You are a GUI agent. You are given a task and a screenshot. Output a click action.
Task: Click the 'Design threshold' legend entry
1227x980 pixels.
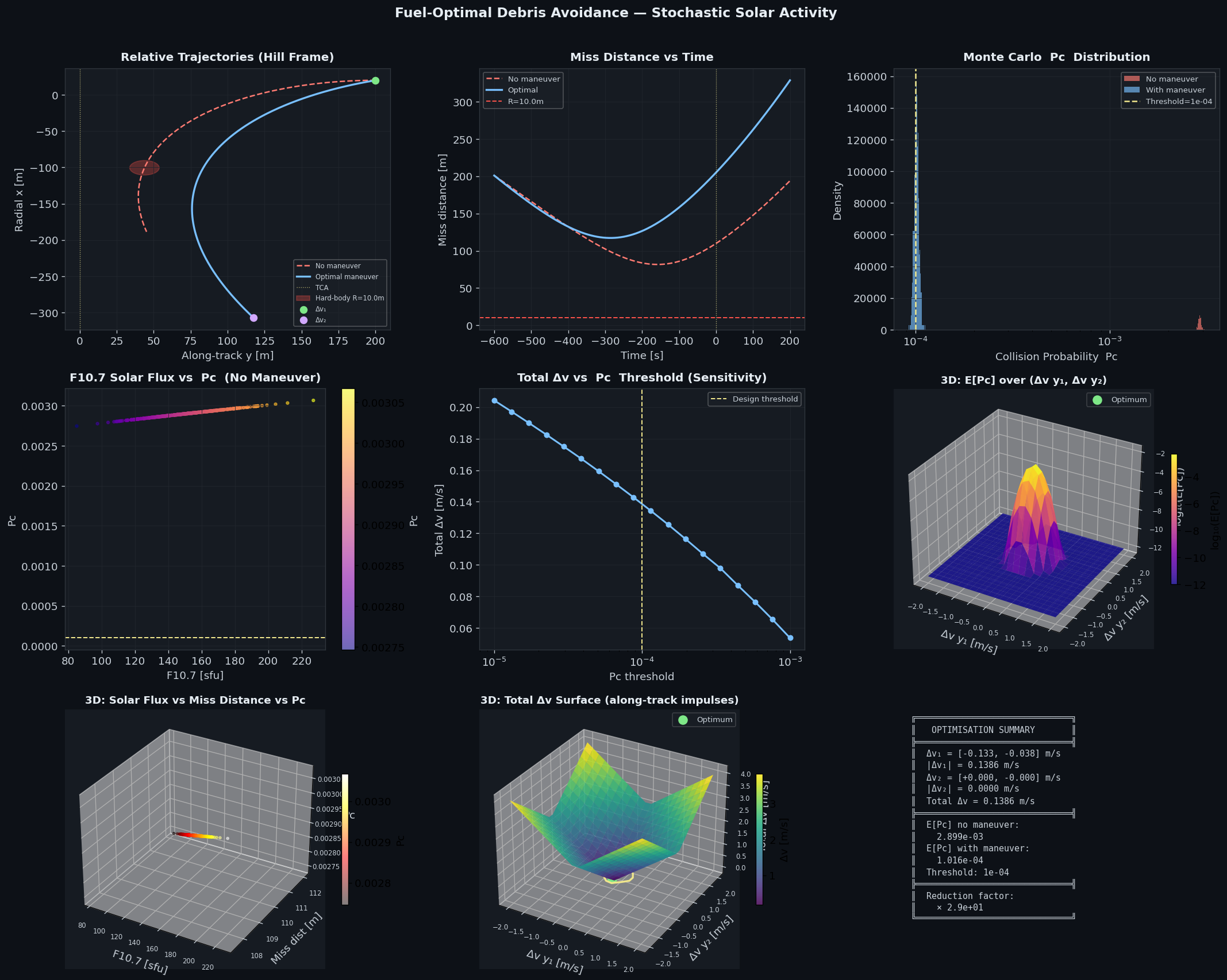pos(765,399)
